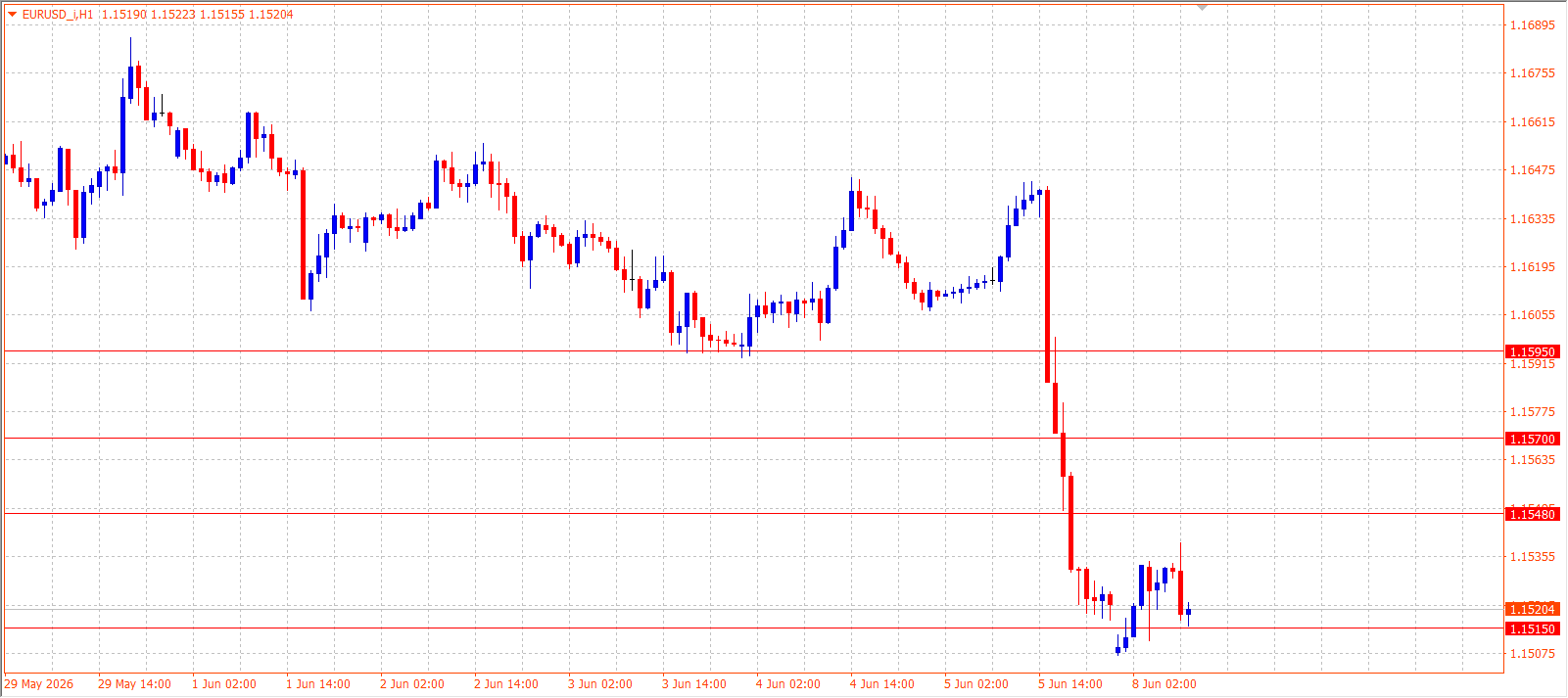Select the red horizontal line at 1.15480
This screenshot has height=698, width=1568.
click(754, 513)
